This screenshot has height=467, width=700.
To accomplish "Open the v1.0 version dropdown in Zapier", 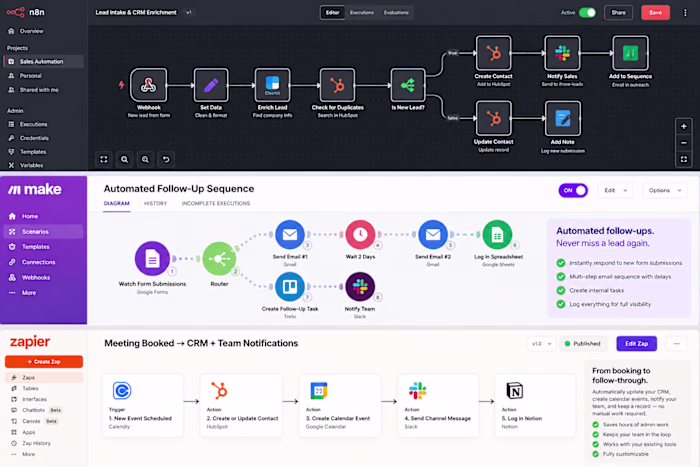I will (x=542, y=344).
